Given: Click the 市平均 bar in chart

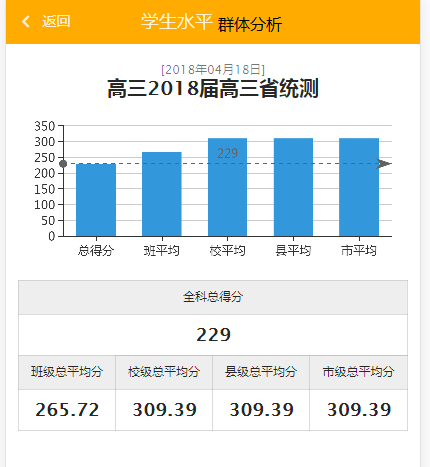Looking at the screenshot, I should pos(359,187).
